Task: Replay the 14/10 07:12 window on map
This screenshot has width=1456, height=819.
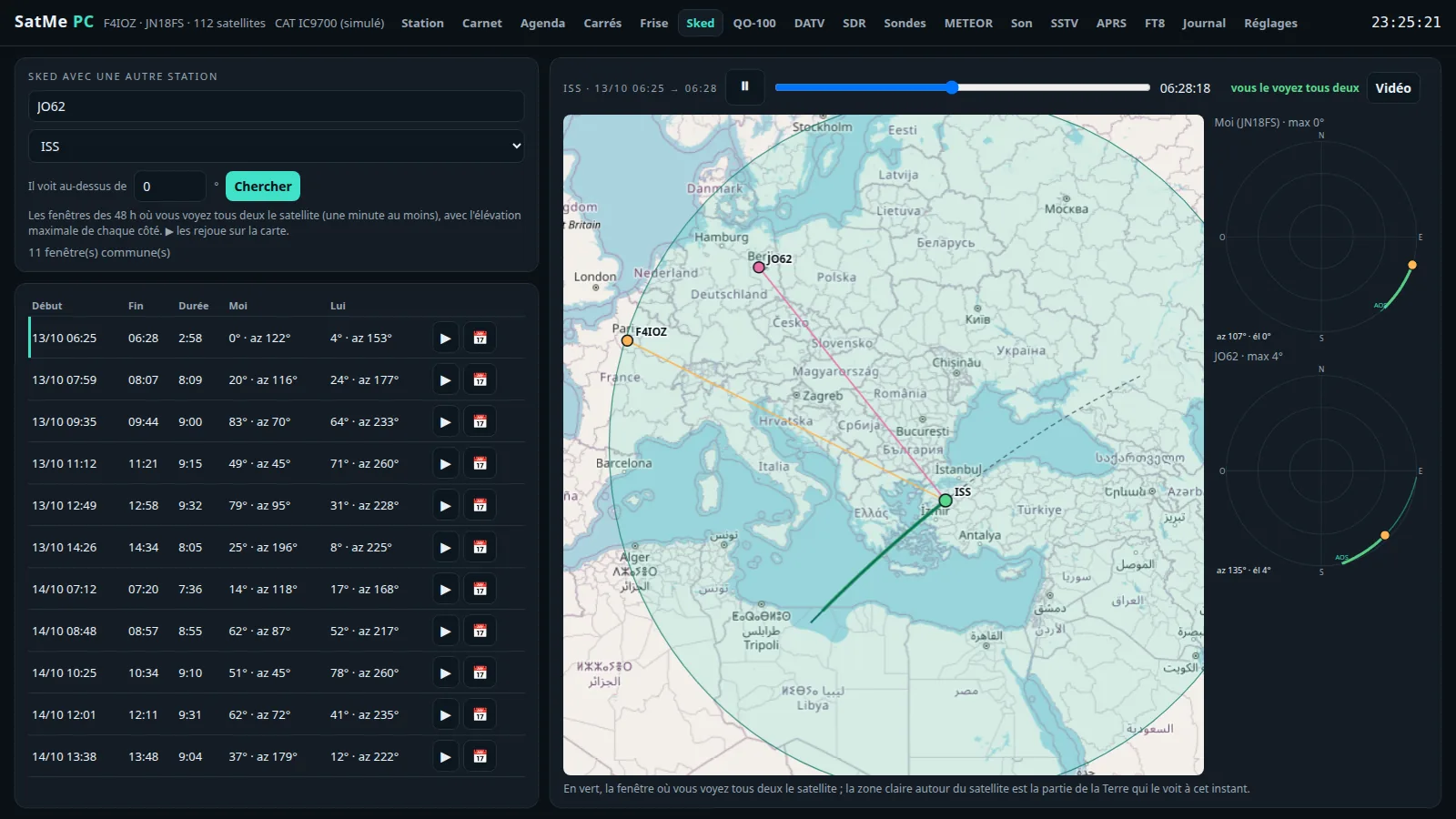Action: tap(445, 590)
